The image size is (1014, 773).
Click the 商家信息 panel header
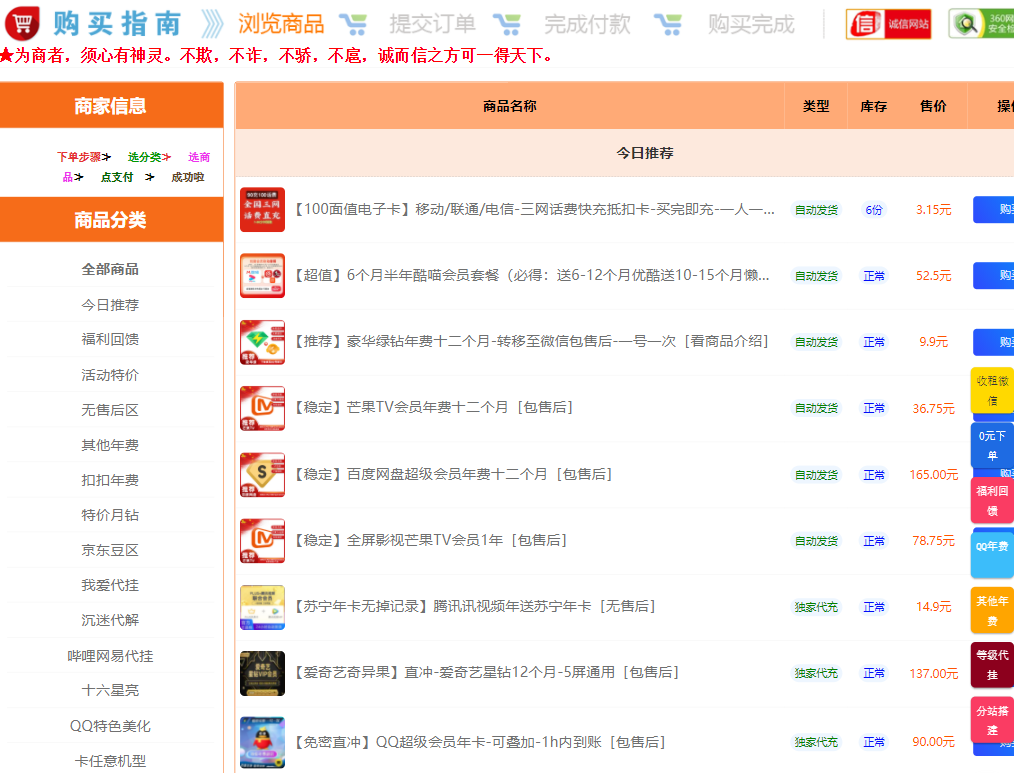(111, 105)
